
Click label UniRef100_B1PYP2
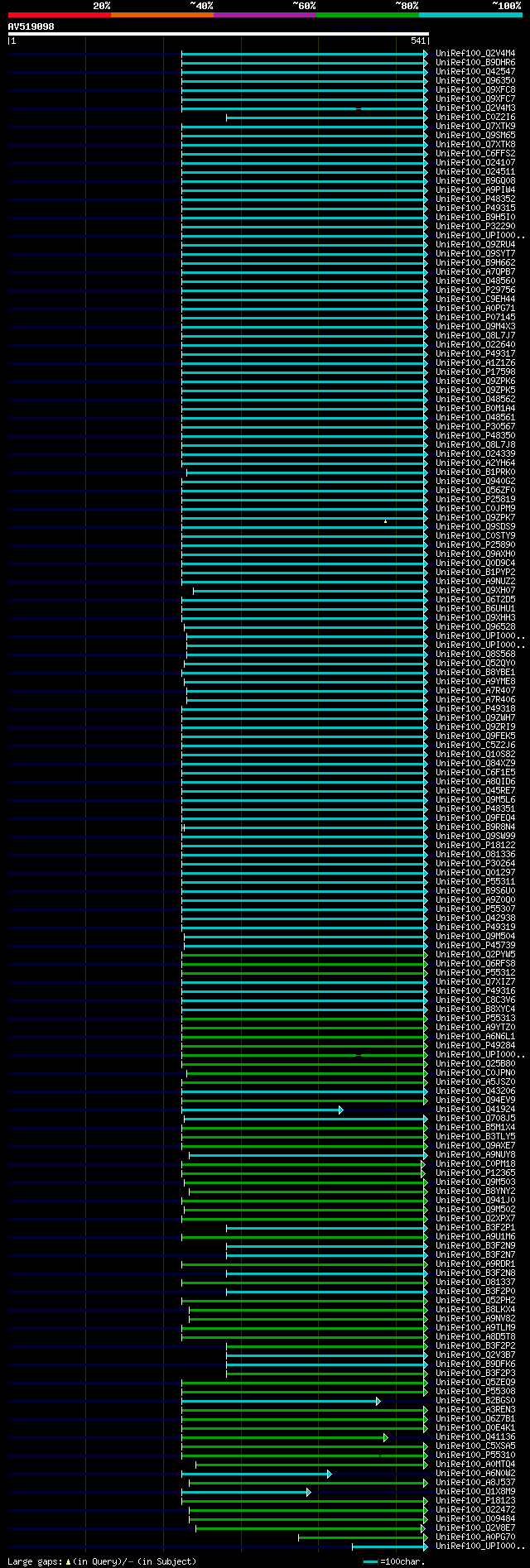475,572
